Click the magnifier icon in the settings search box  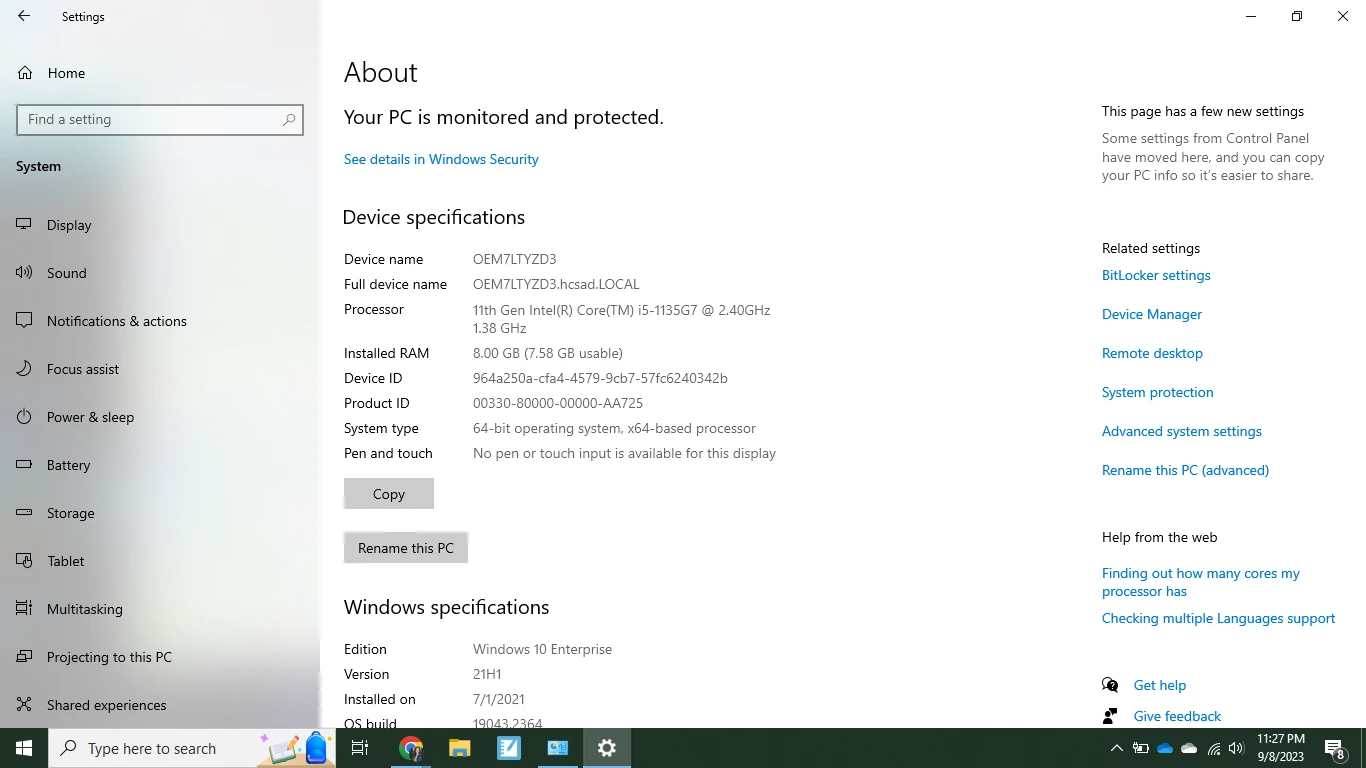coord(289,120)
